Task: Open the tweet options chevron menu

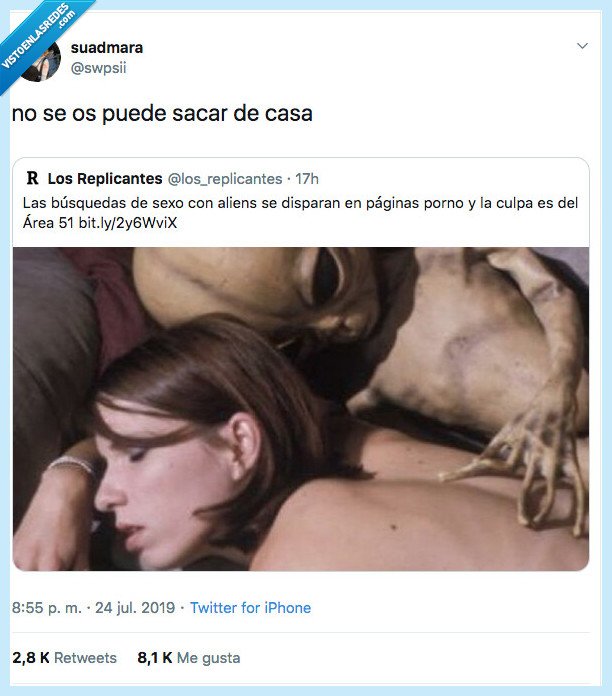Action: [x=582, y=46]
